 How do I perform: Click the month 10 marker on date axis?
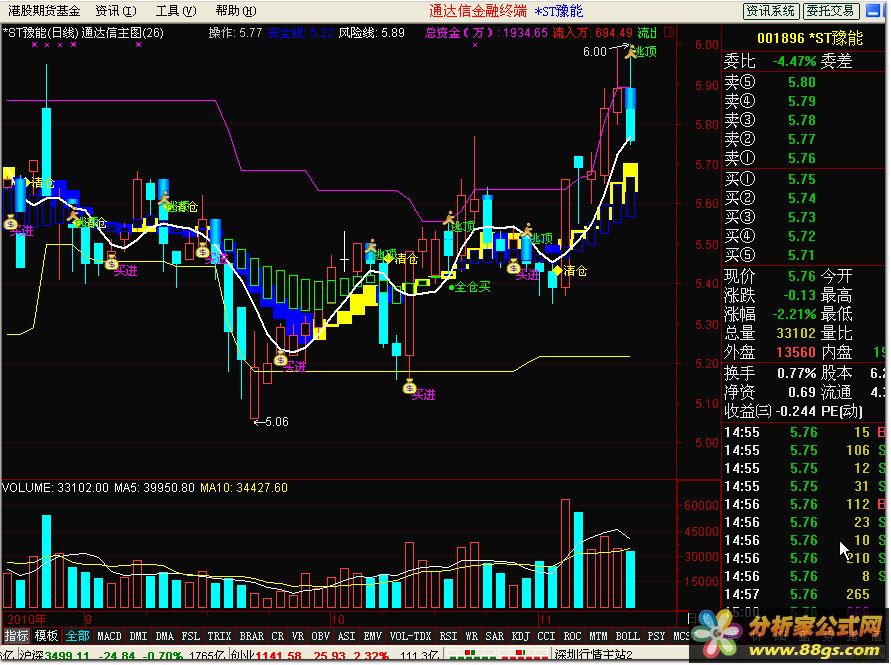[x=338, y=619]
